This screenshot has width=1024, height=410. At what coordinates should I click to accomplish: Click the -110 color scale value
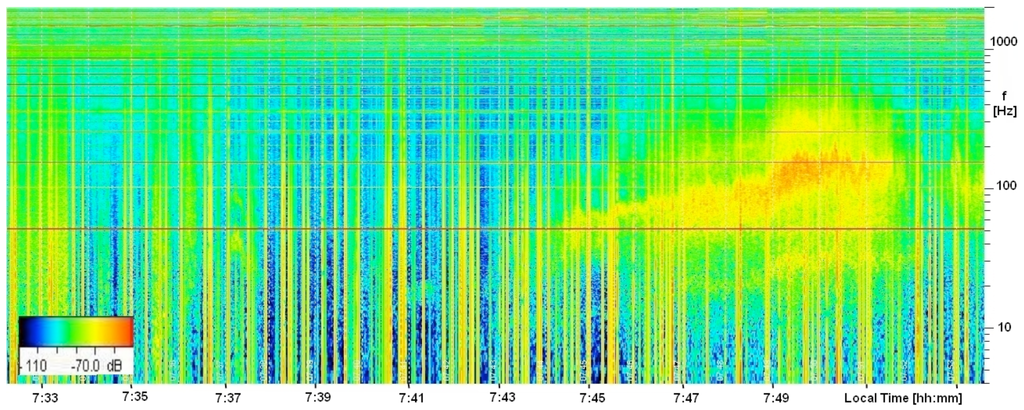click(32, 368)
